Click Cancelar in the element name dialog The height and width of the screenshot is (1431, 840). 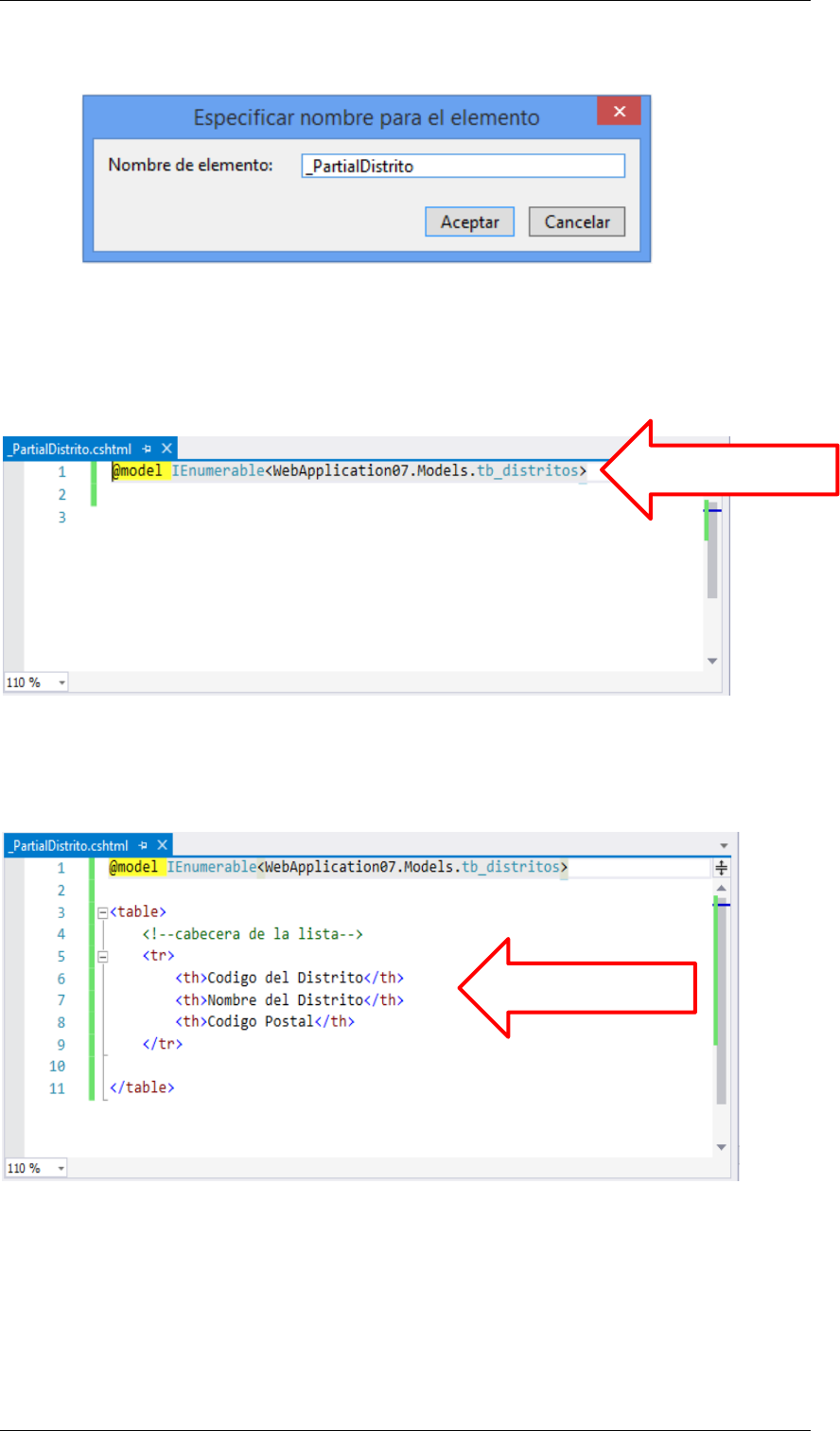(577, 222)
